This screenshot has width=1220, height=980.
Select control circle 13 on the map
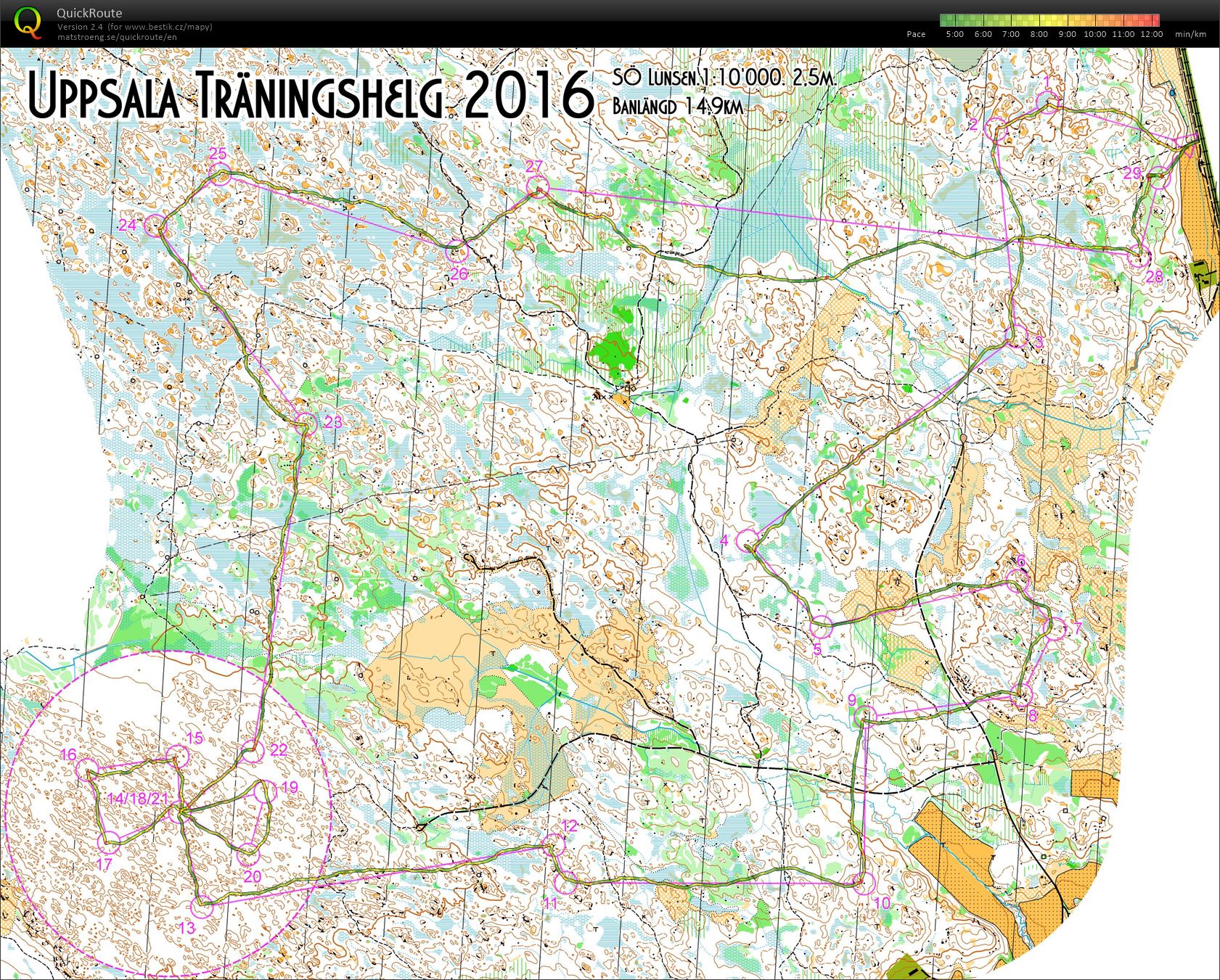coord(202,907)
